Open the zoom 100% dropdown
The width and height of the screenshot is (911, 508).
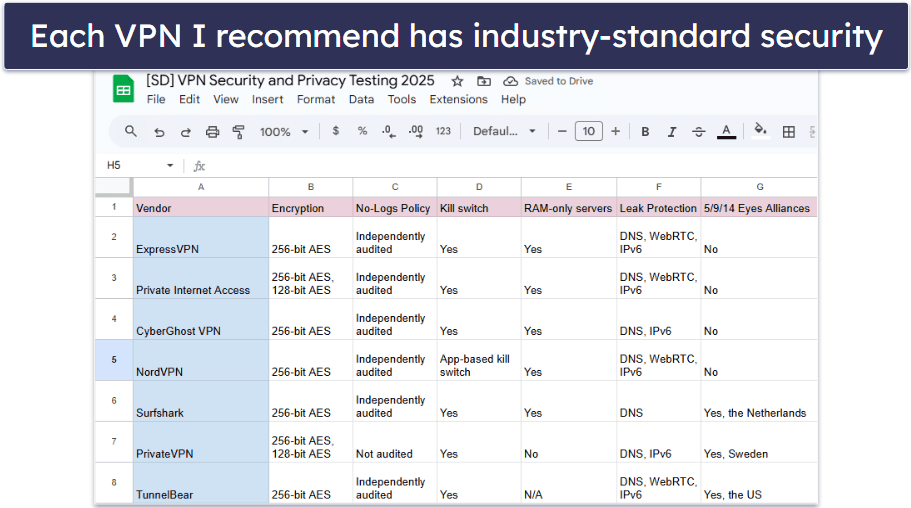[284, 132]
